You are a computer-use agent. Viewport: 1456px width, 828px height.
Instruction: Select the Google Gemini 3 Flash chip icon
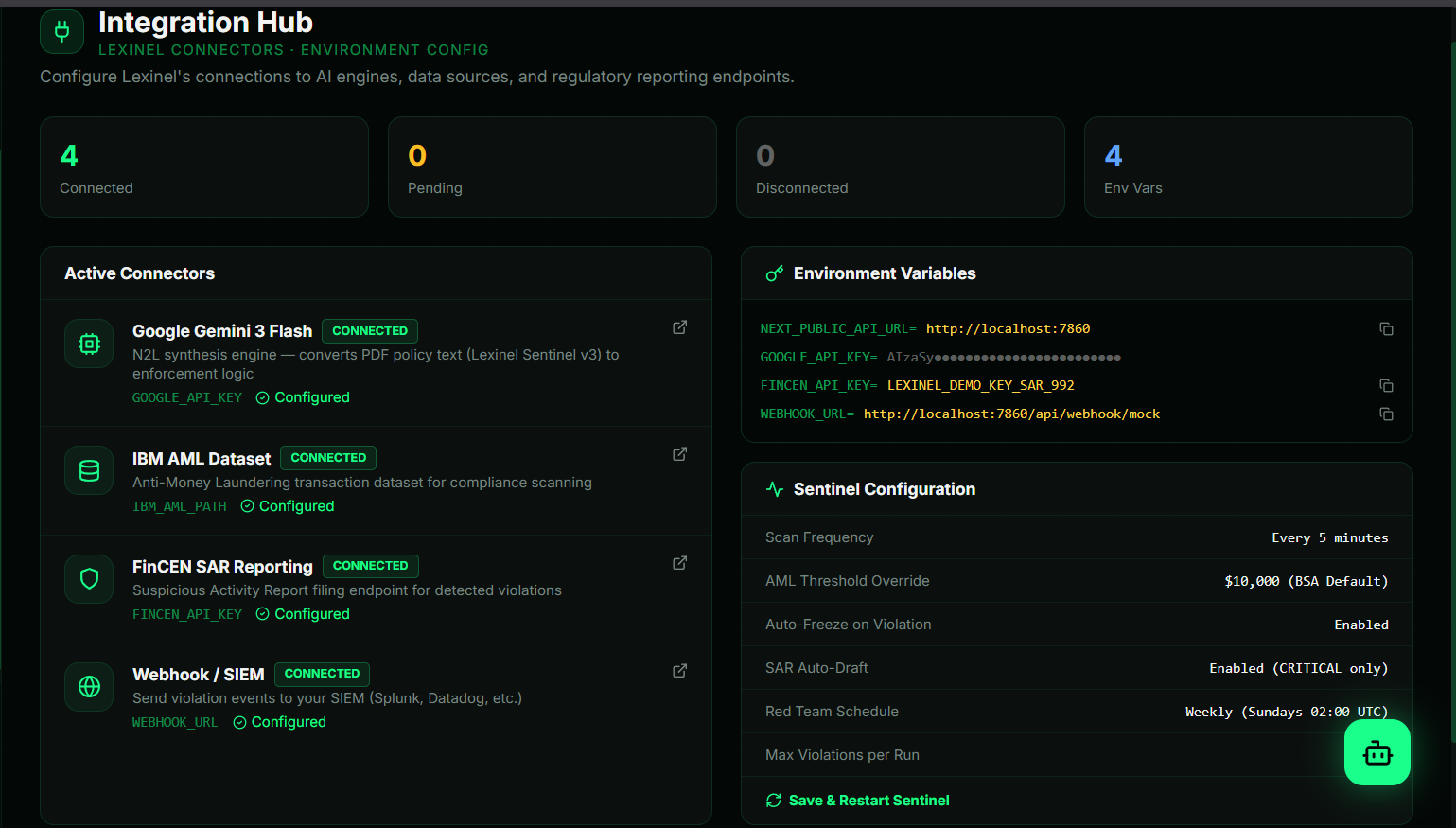tap(88, 344)
